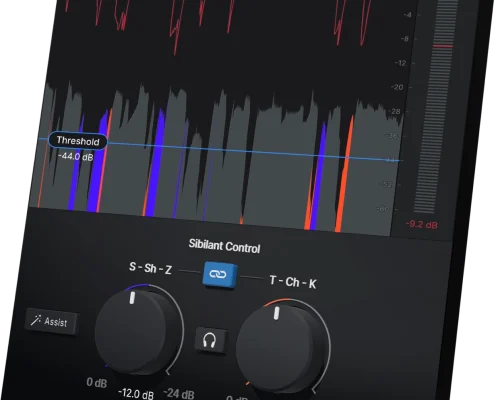Click the 0 dB label under S-Sh-Z knob
The width and height of the screenshot is (500, 400).
(x=97, y=382)
